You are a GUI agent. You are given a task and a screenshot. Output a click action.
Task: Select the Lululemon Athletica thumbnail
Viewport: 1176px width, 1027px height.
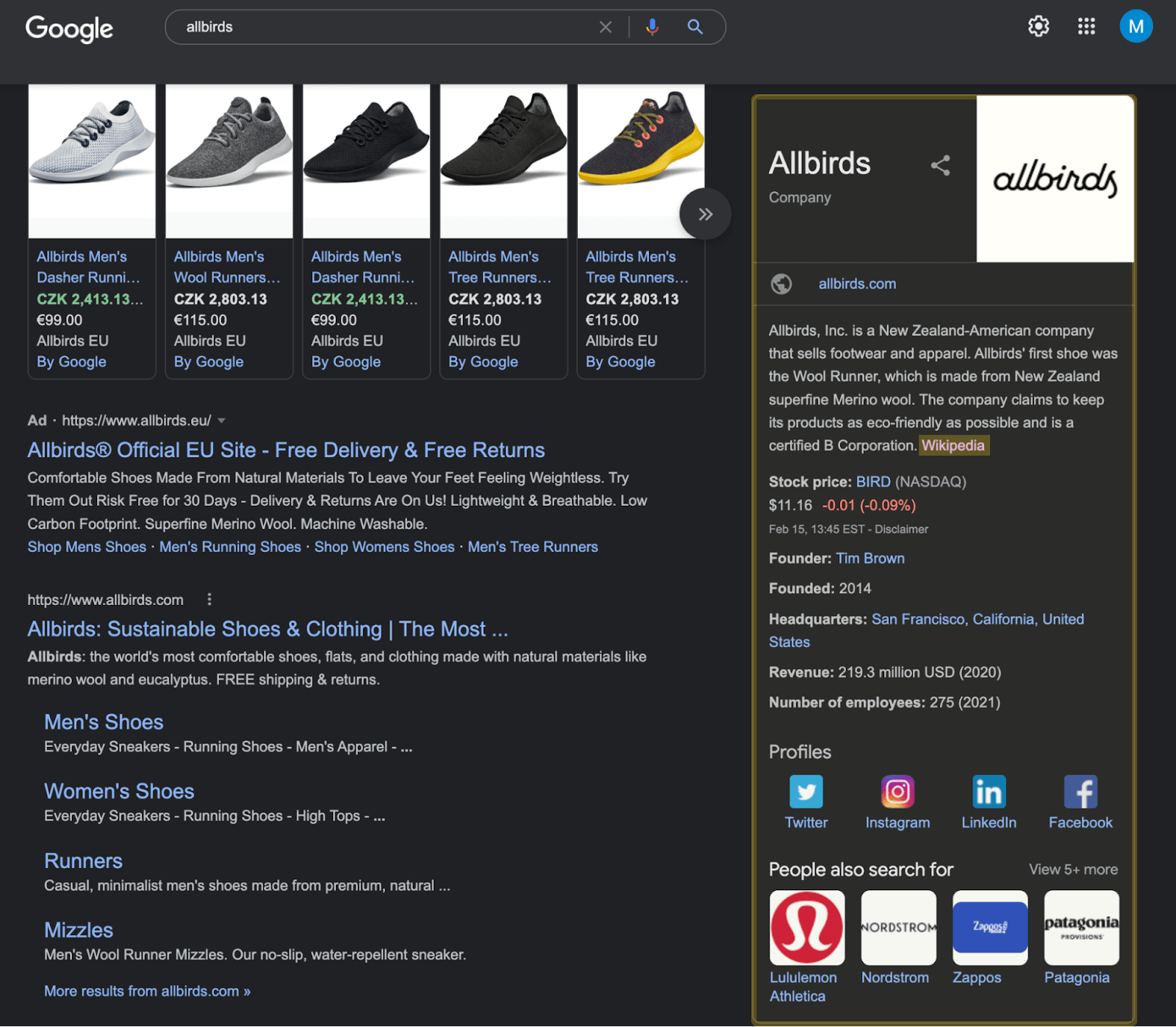tap(807, 927)
